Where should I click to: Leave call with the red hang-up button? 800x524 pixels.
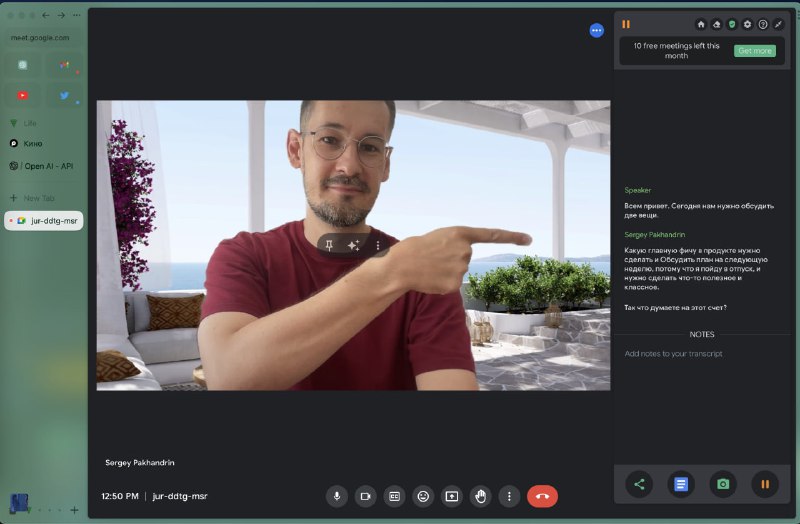pyautogui.click(x=542, y=496)
